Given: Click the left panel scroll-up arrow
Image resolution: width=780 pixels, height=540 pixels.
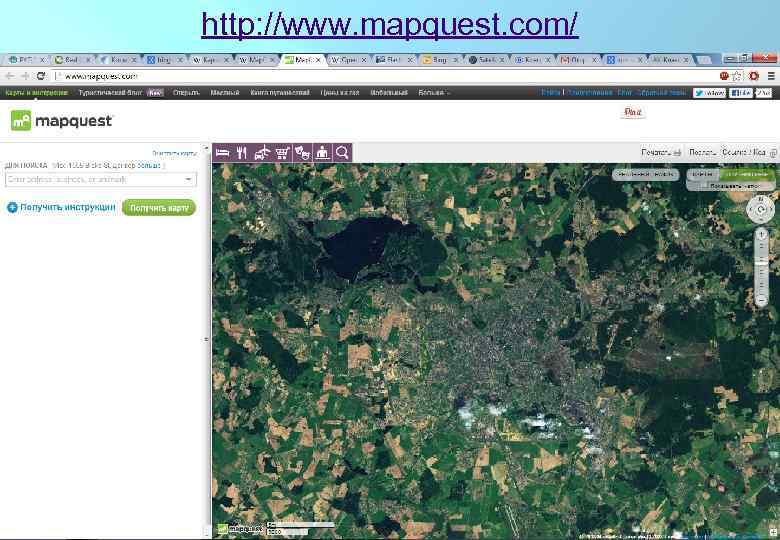Looking at the screenshot, I should point(206,148).
